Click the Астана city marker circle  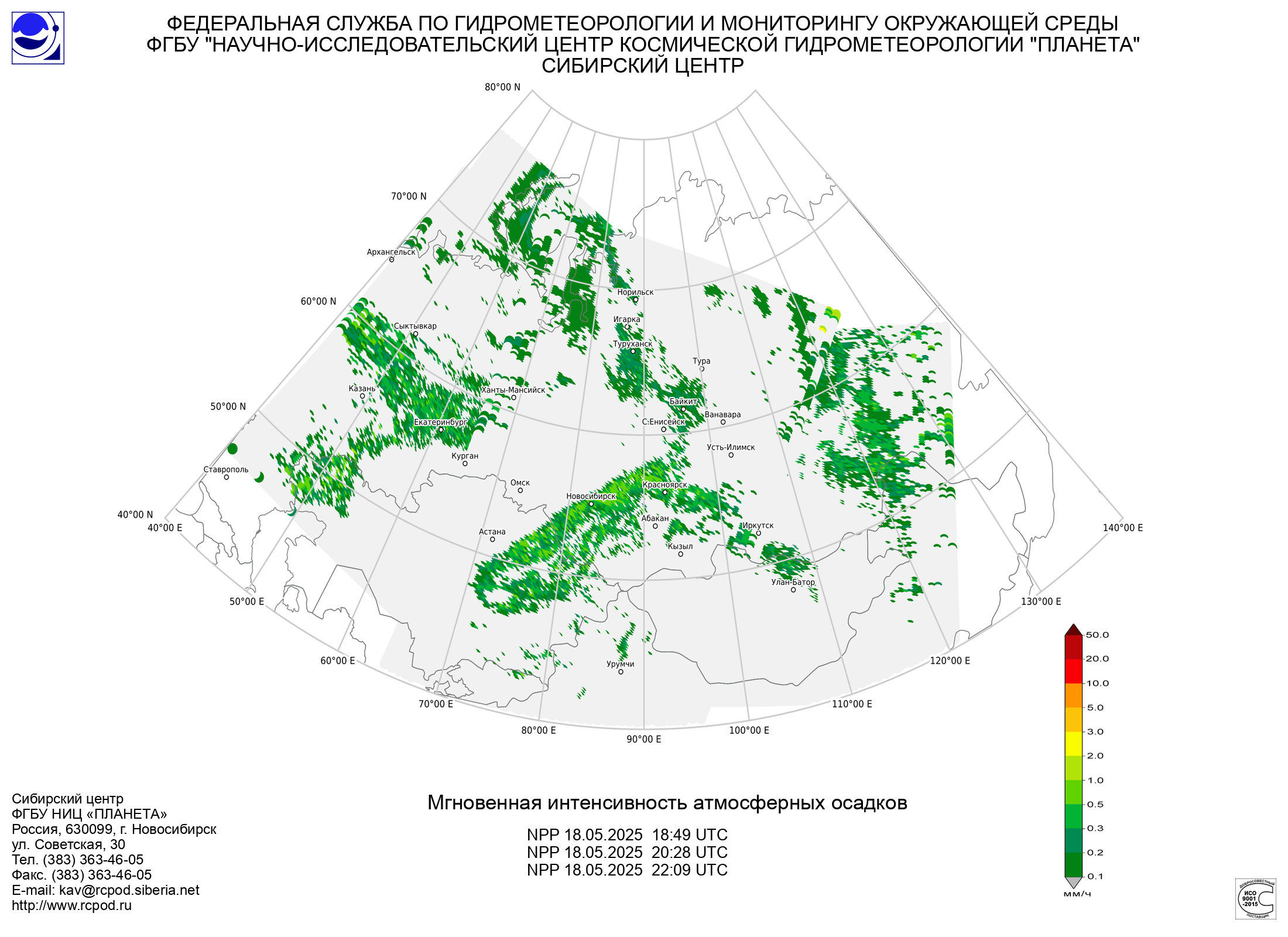(492, 539)
